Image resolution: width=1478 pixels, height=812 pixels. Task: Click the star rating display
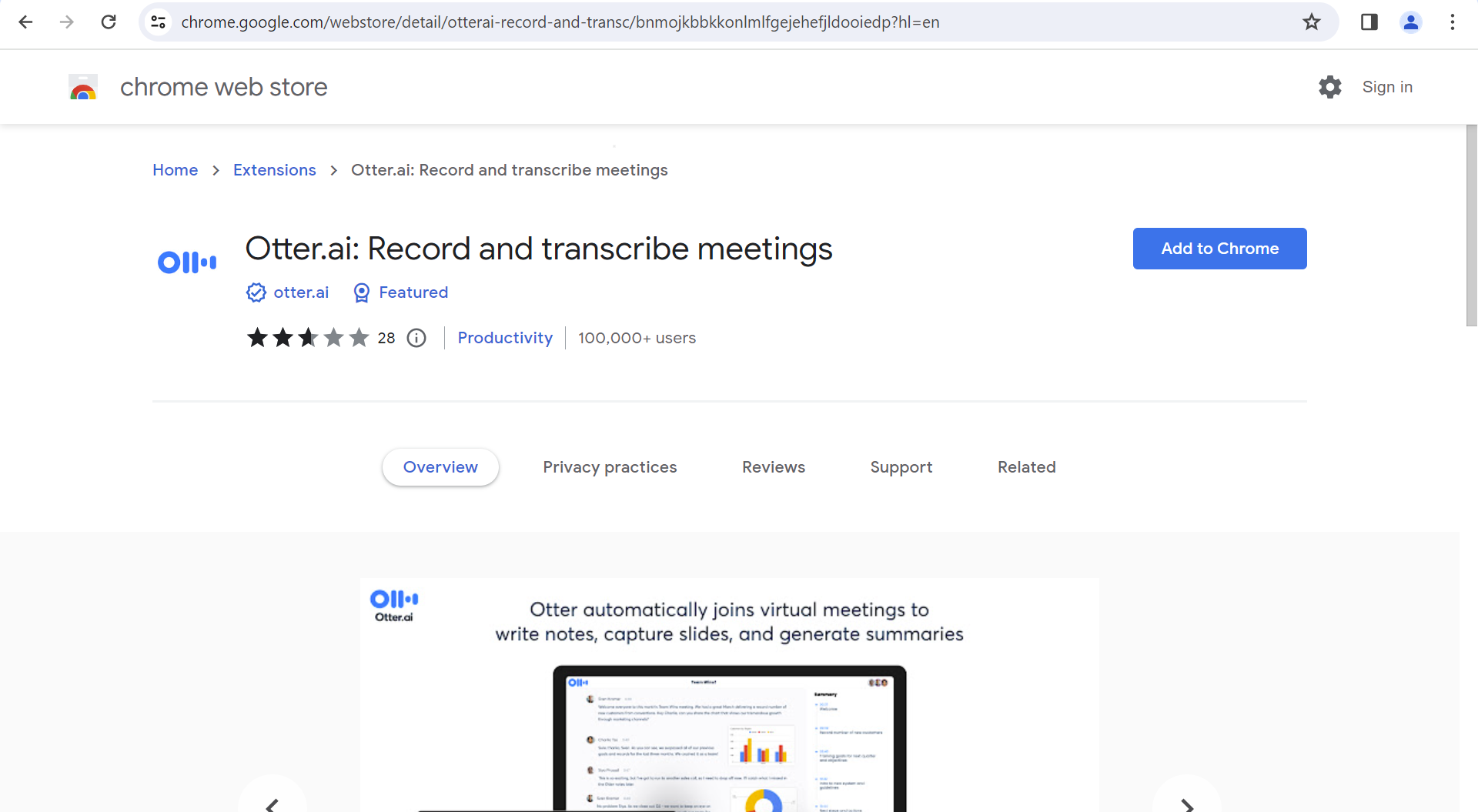tap(308, 338)
